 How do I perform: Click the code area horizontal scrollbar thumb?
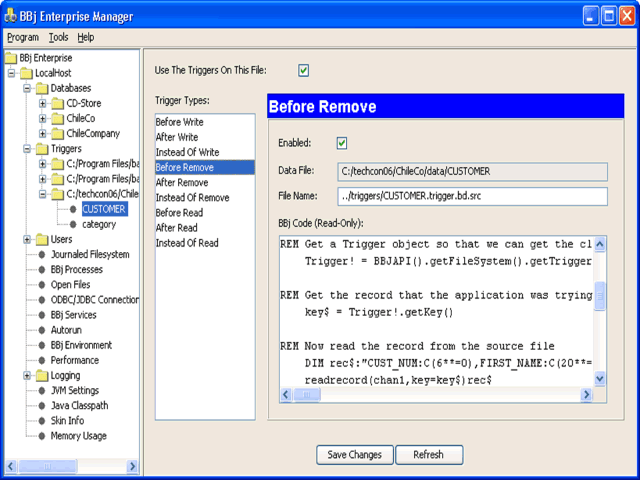pos(307,395)
